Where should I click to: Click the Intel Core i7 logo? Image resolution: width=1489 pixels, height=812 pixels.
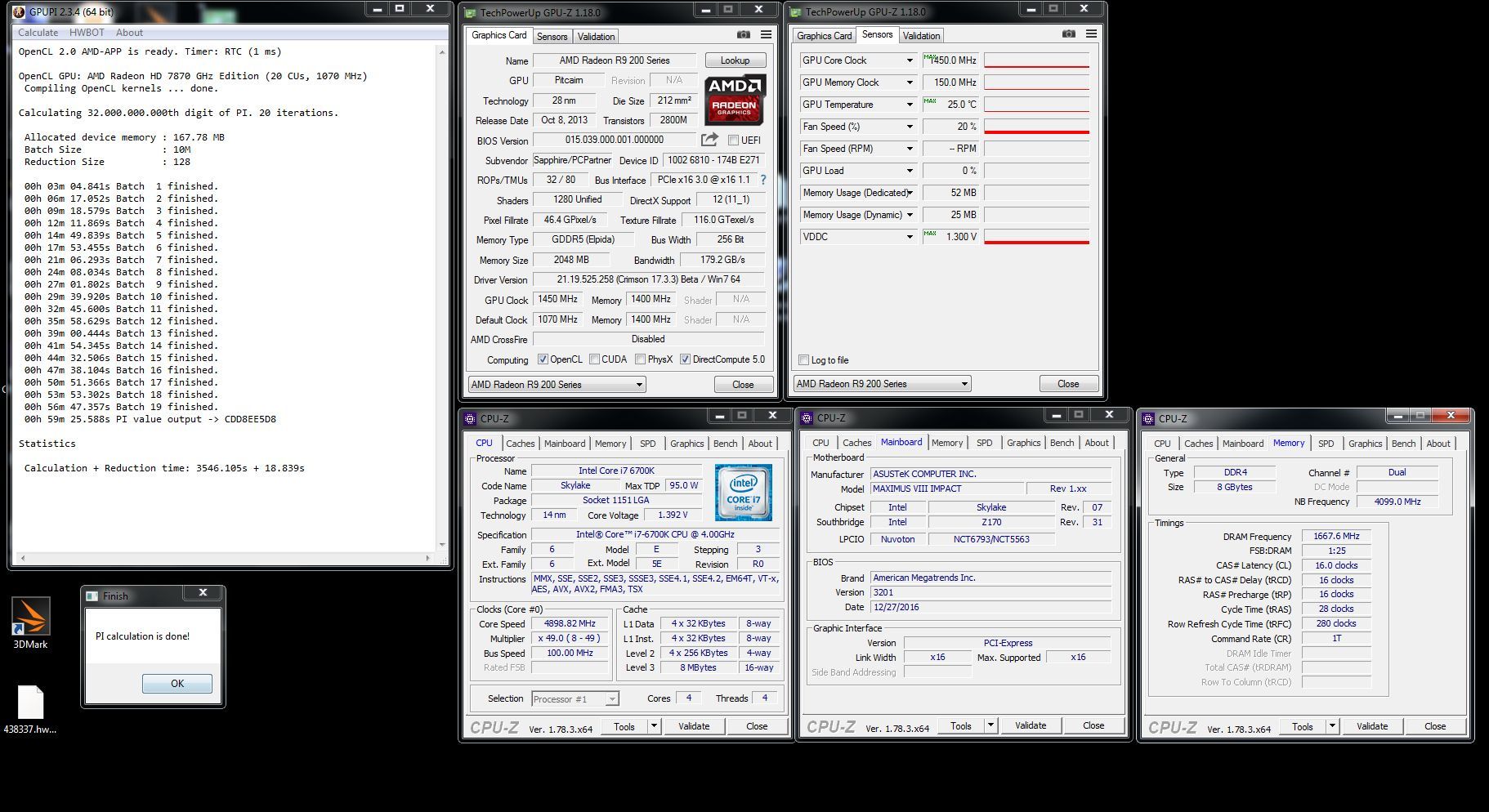coord(743,492)
